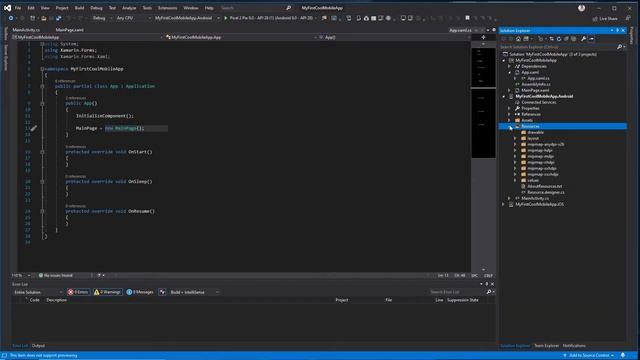Click the Solution Explorer Refresh icon
Viewport: 640px width, 360px height.
click(559, 39)
